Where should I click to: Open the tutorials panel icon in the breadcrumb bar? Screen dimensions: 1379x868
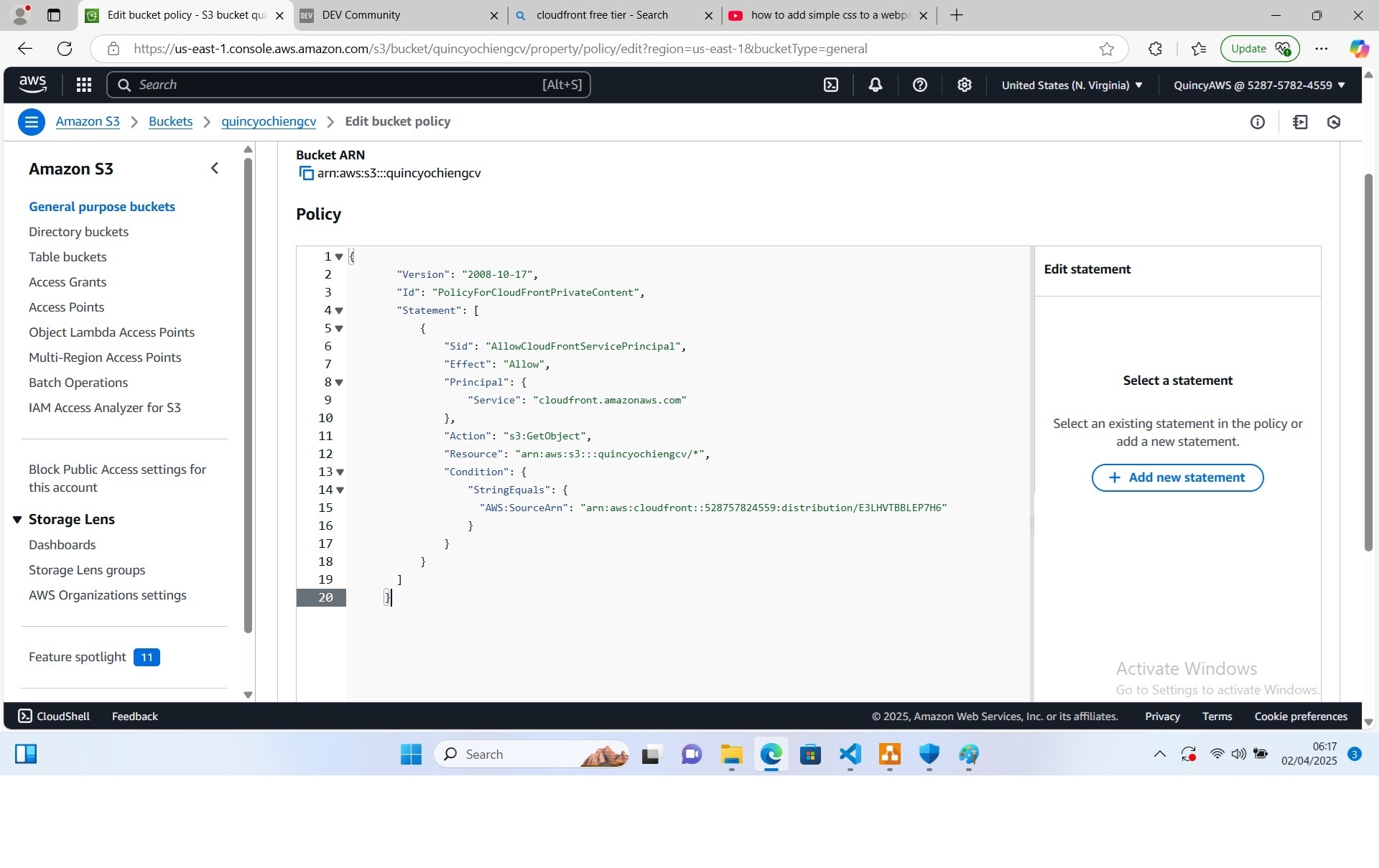pyautogui.click(x=1300, y=122)
